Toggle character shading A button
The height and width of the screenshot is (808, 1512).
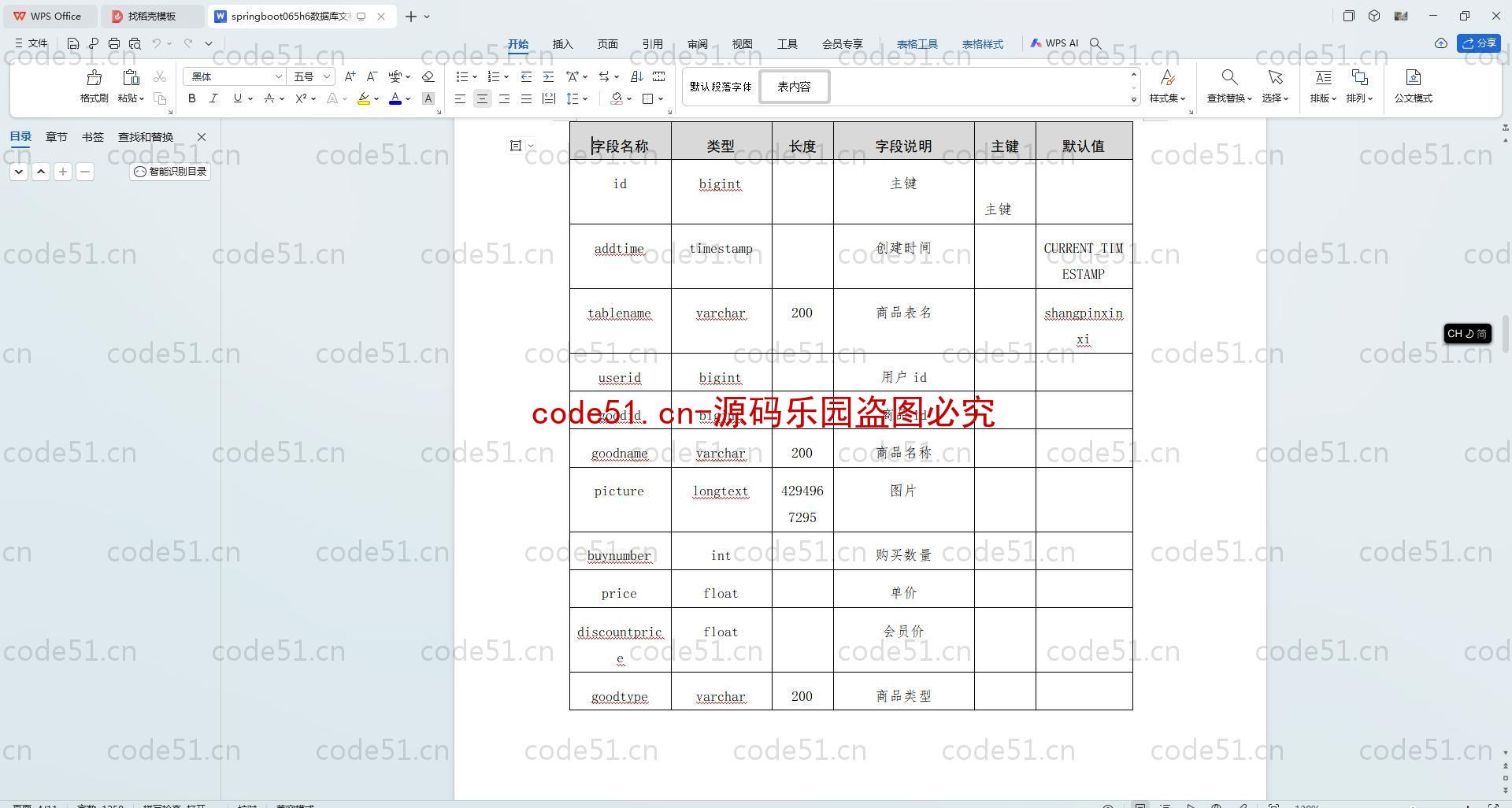(x=428, y=98)
